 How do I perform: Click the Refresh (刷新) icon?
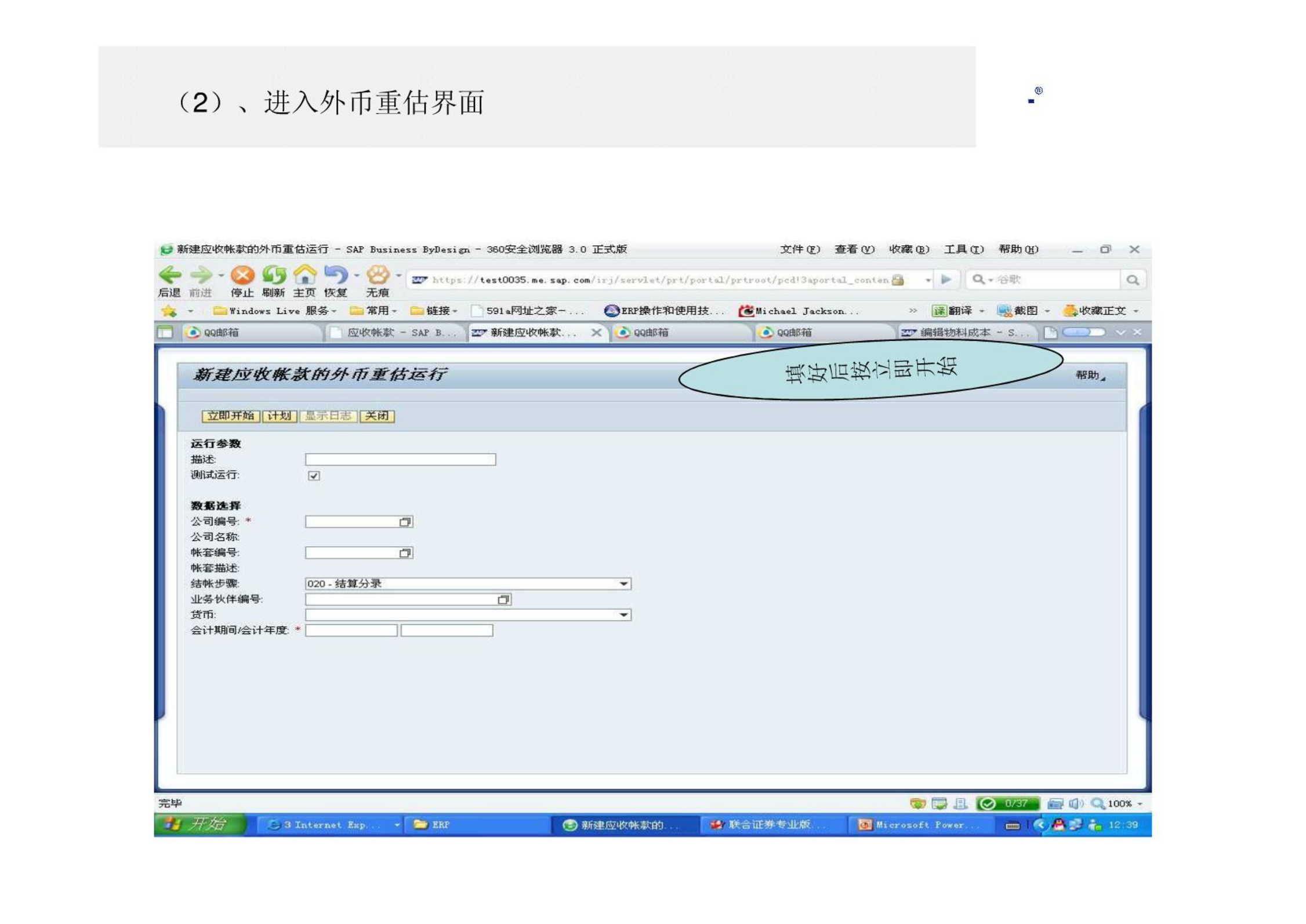[x=274, y=275]
